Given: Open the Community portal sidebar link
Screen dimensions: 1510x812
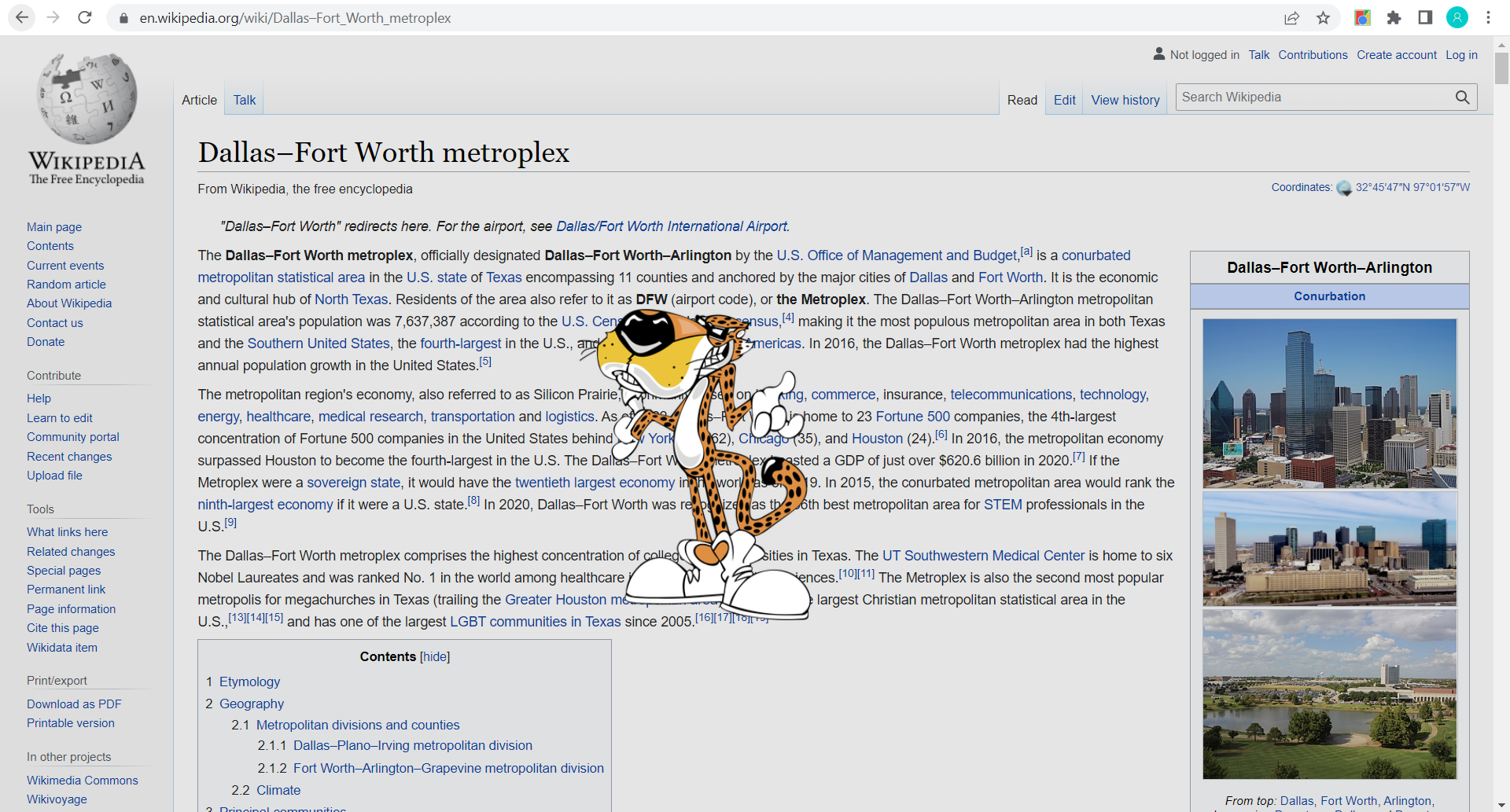Looking at the screenshot, I should pos(73,437).
